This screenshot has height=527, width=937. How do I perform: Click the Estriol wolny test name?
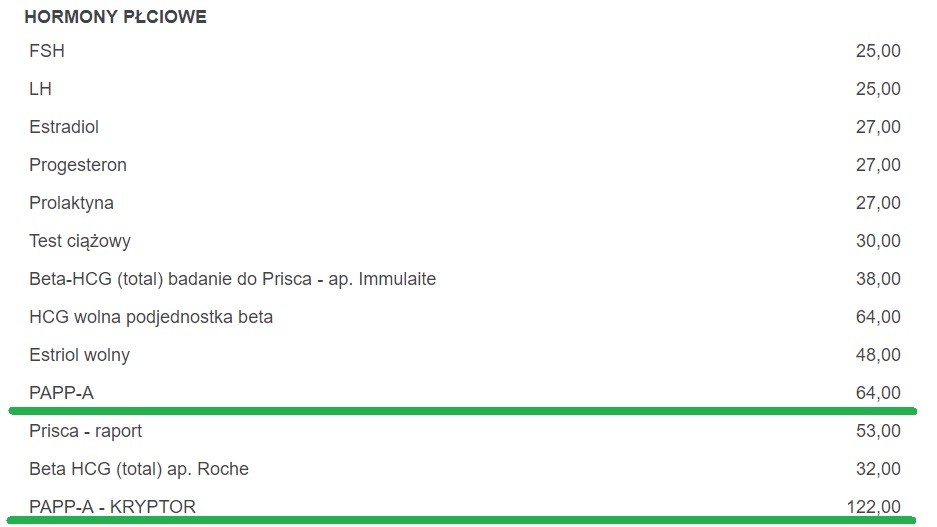(80, 355)
